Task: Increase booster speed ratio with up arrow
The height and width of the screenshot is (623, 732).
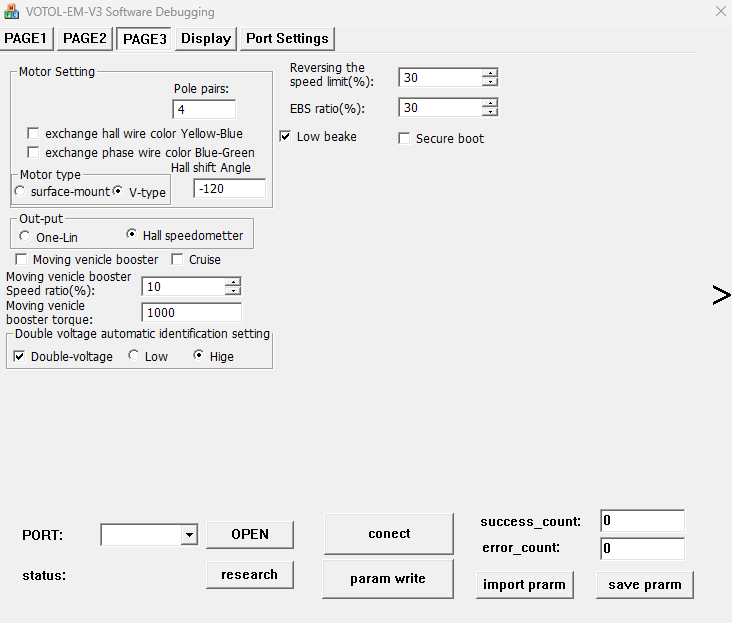Action: point(233,282)
